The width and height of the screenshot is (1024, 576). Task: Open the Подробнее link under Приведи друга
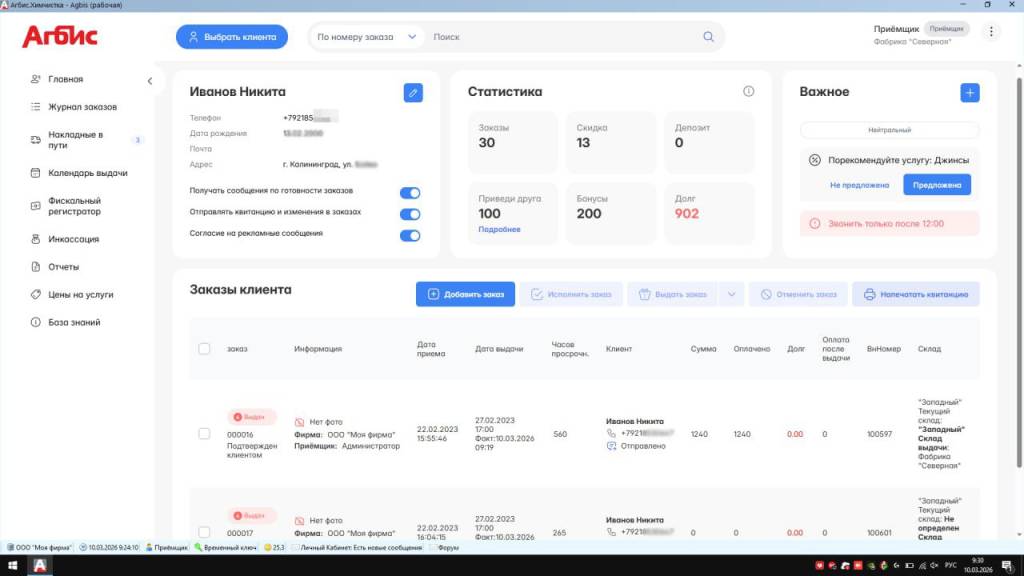499,229
